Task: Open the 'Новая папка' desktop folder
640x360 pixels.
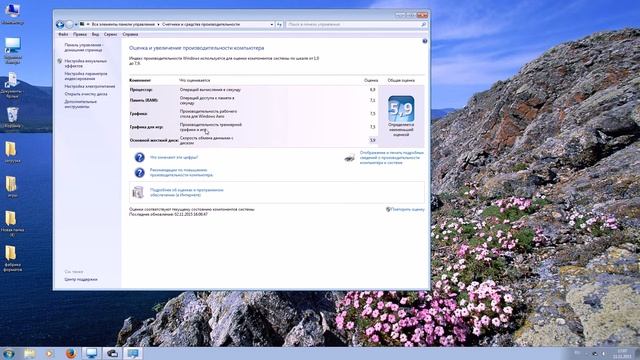Action: (x=11, y=223)
